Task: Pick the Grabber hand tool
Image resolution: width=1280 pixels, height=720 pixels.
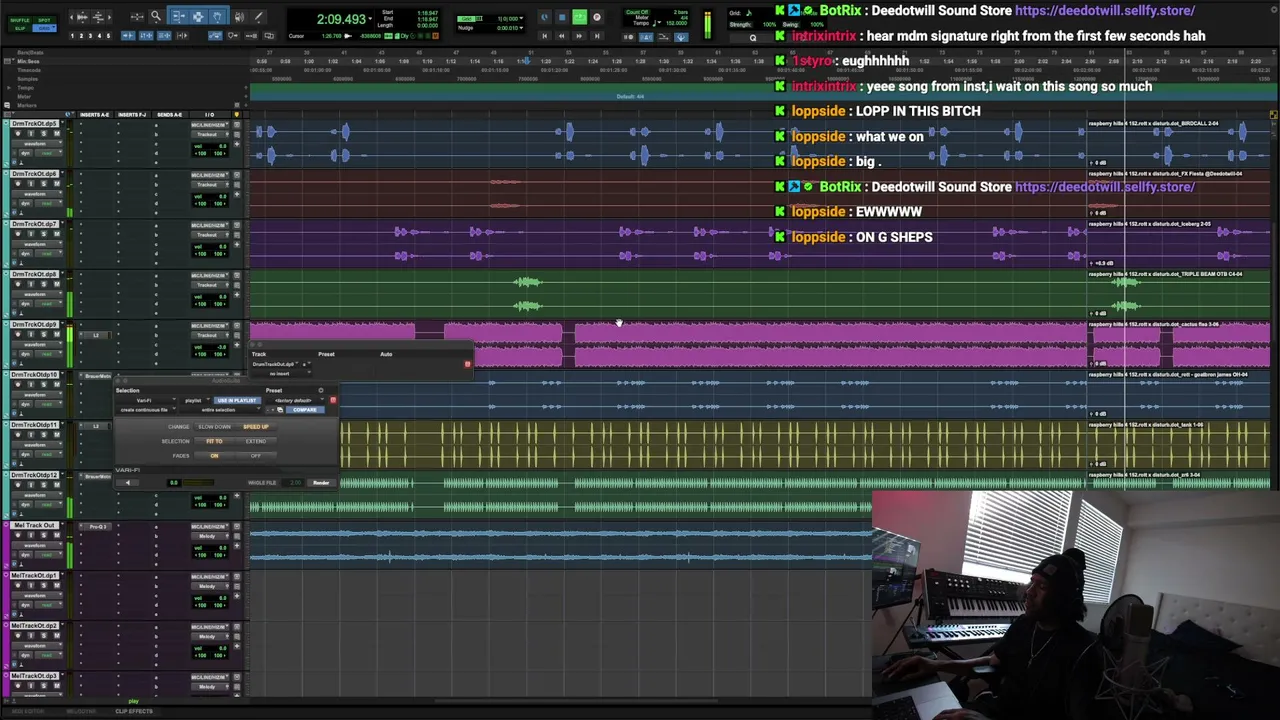Action: point(218,17)
